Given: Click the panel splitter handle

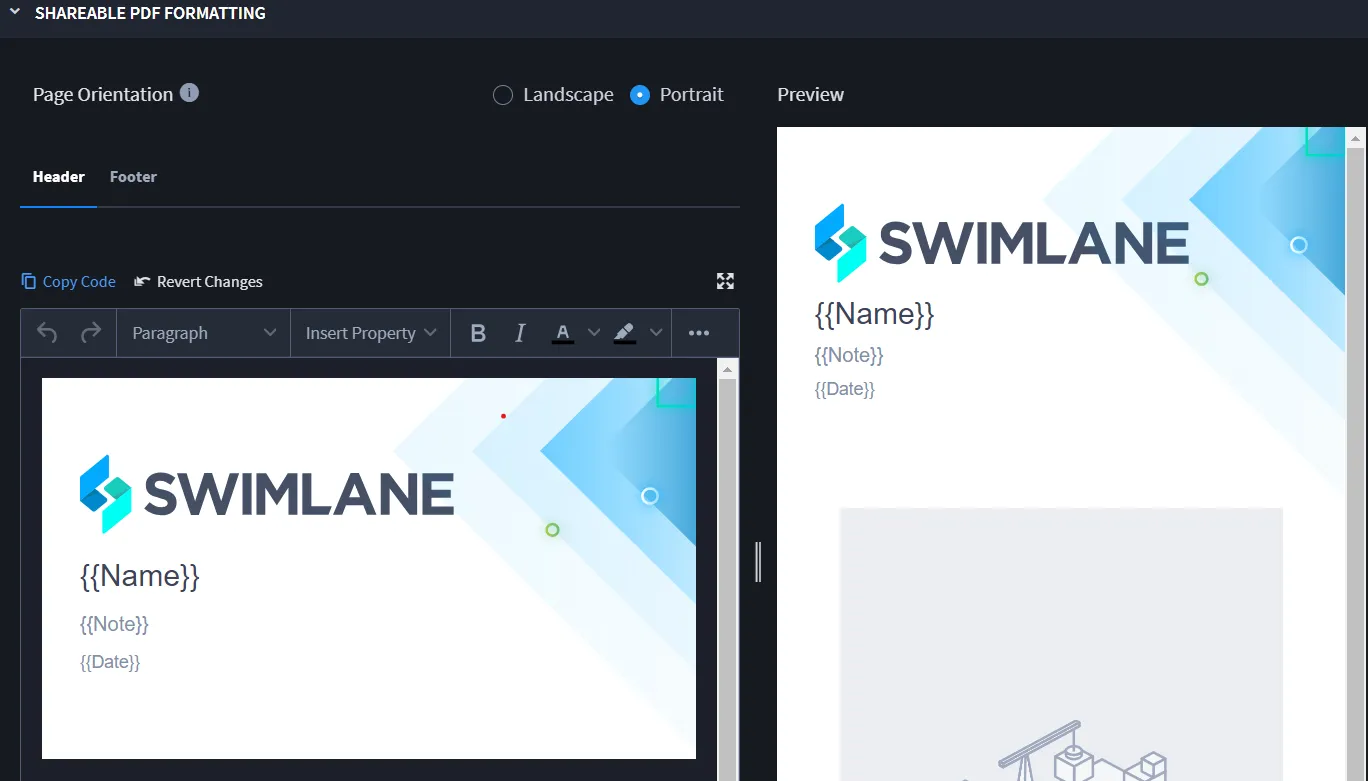Looking at the screenshot, I should coord(758,562).
